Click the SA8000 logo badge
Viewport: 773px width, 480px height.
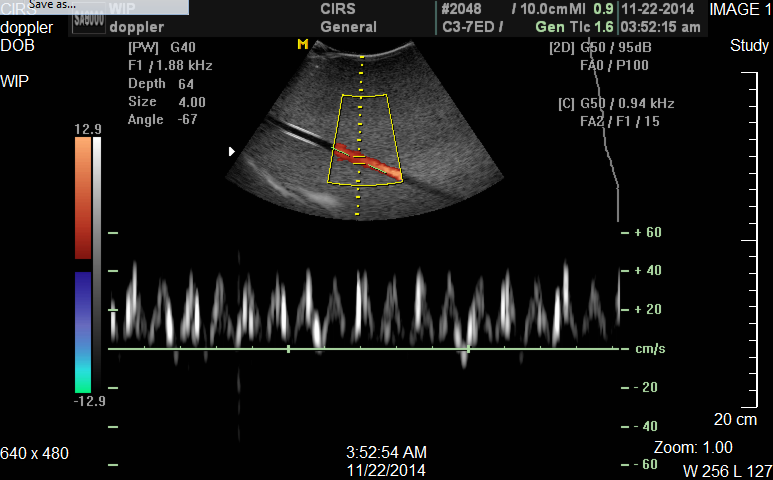tap(89, 21)
